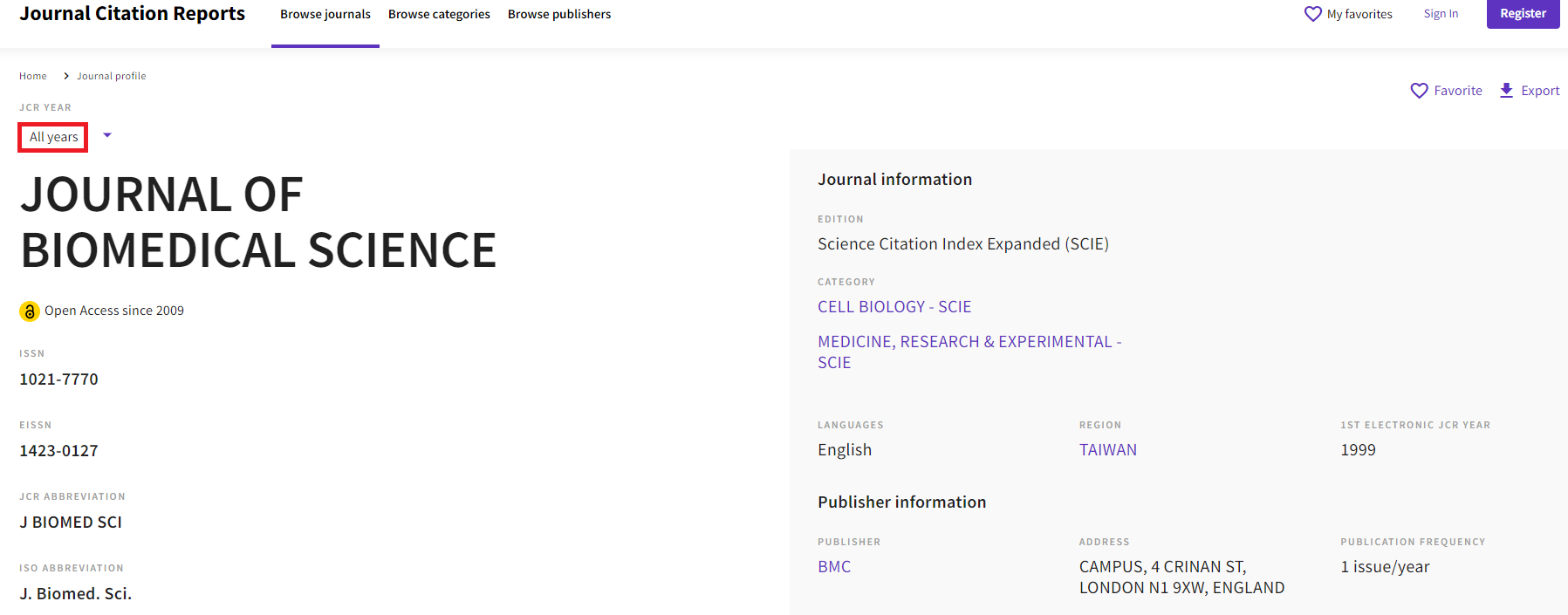
Task: Add journal via Favorite label
Action: 1458,91
